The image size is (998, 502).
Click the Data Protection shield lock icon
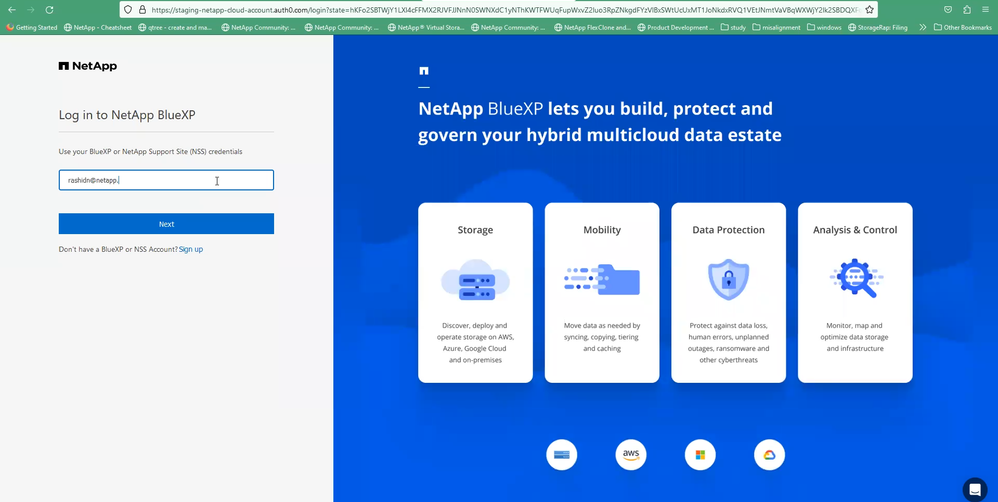coord(728,279)
